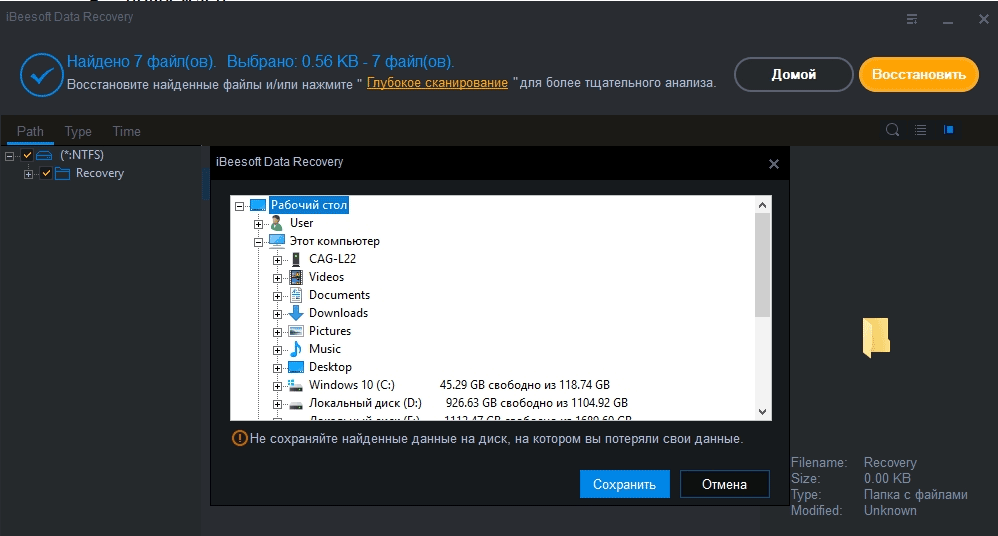Viewport: 998px width, 536px height.
Task: Click the Сохранить button
Action: click(624, 484)
